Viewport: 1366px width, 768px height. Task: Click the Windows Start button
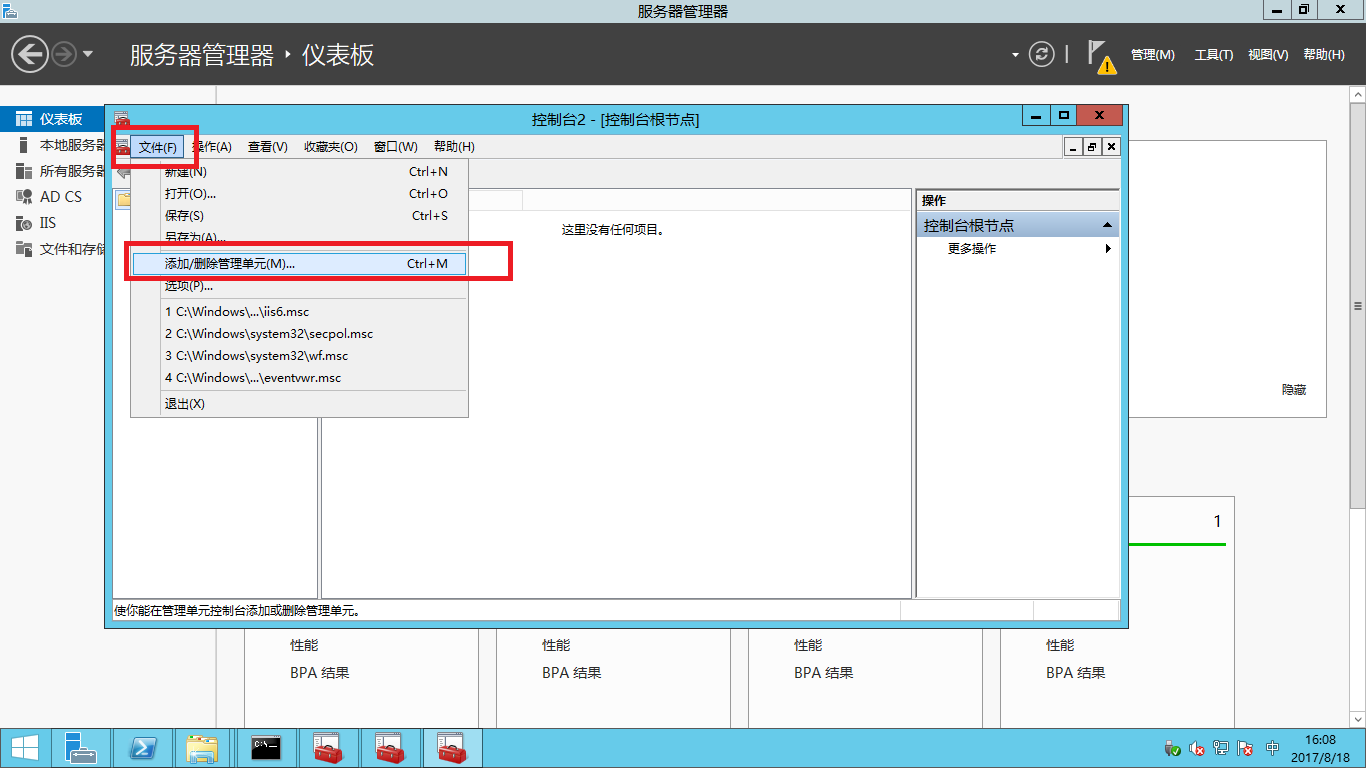click(x=24, y=747)
